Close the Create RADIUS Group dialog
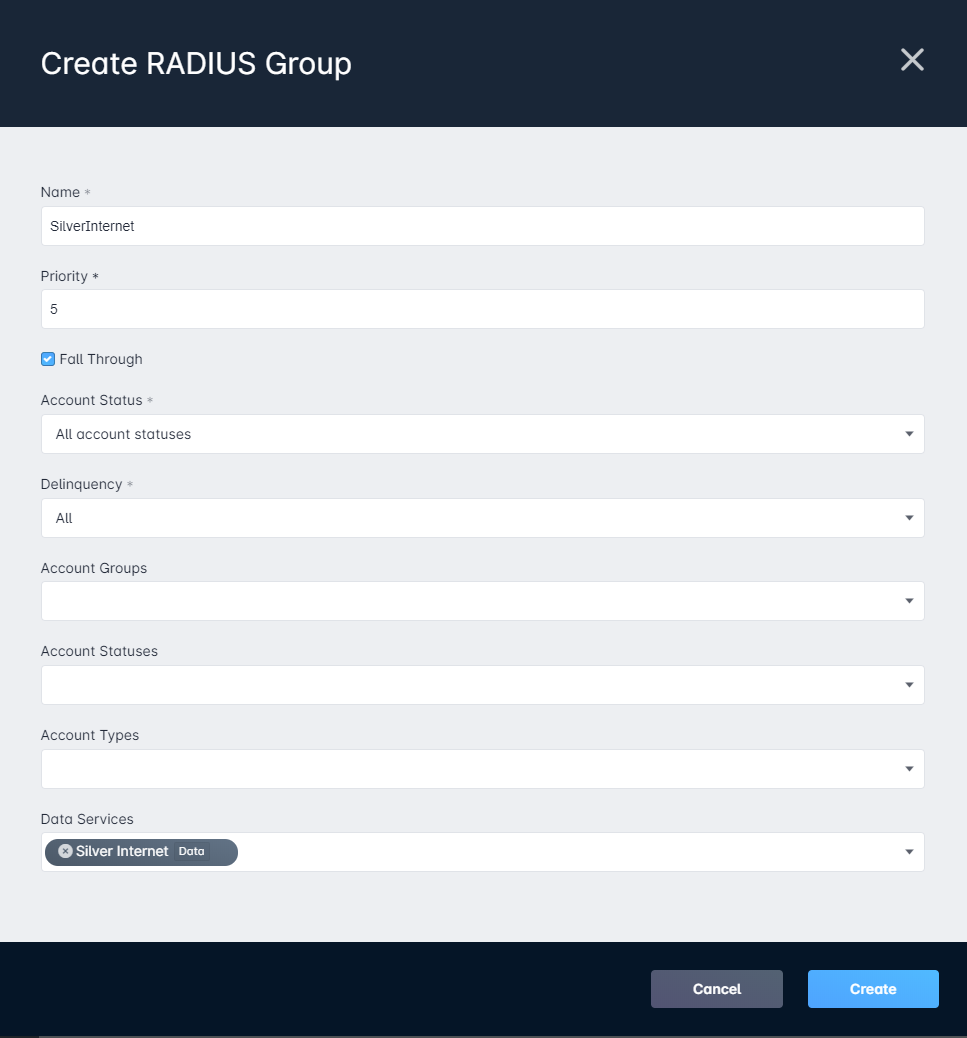This screenshot has height=1038, width=967. point(912,60)
